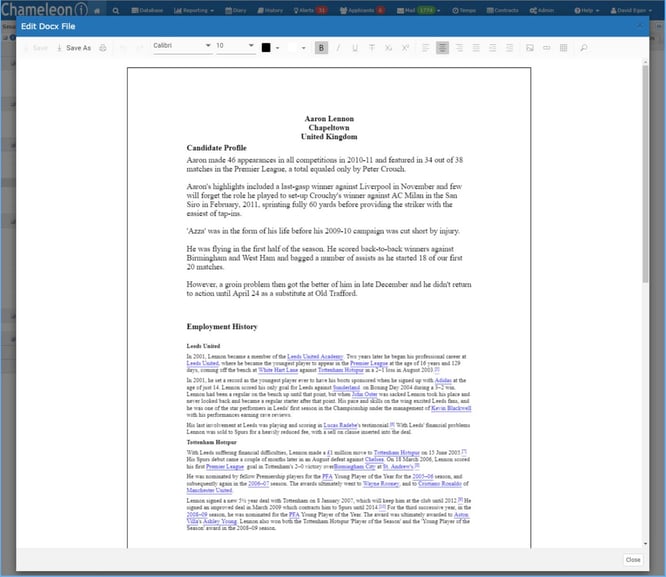Open Admin in navigation bar
The width and height of the screenshot is (666, 577).
542,11
